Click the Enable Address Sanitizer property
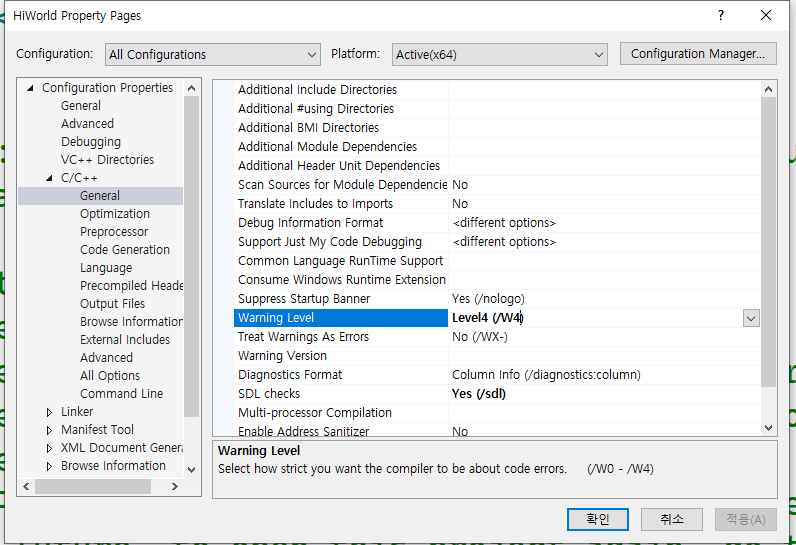Screen dimensions: 796x545 click(303, 431)
